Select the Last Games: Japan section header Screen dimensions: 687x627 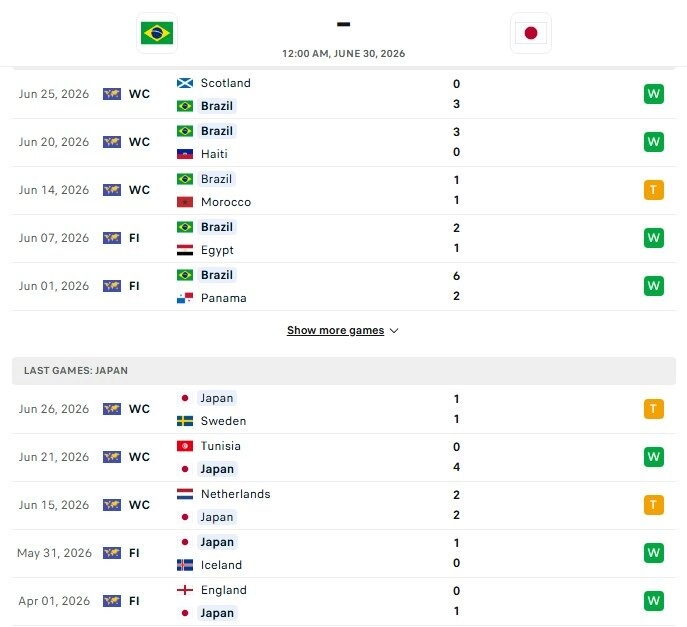tap(344, 371)
